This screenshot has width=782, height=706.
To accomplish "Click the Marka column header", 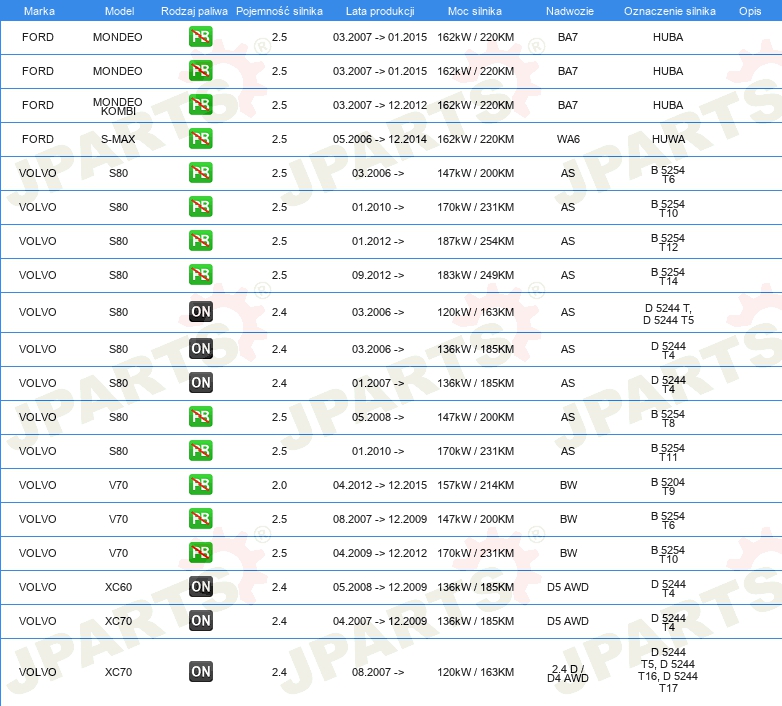I will tap(39, 11).
